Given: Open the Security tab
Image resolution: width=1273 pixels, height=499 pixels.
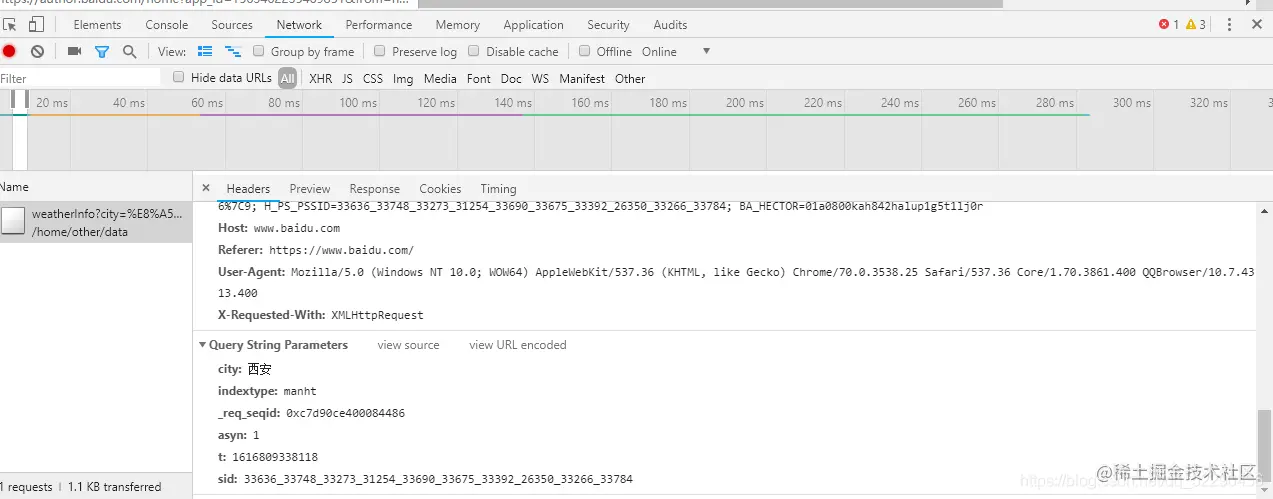Looking at the screenshot, I should pos(608,25).
